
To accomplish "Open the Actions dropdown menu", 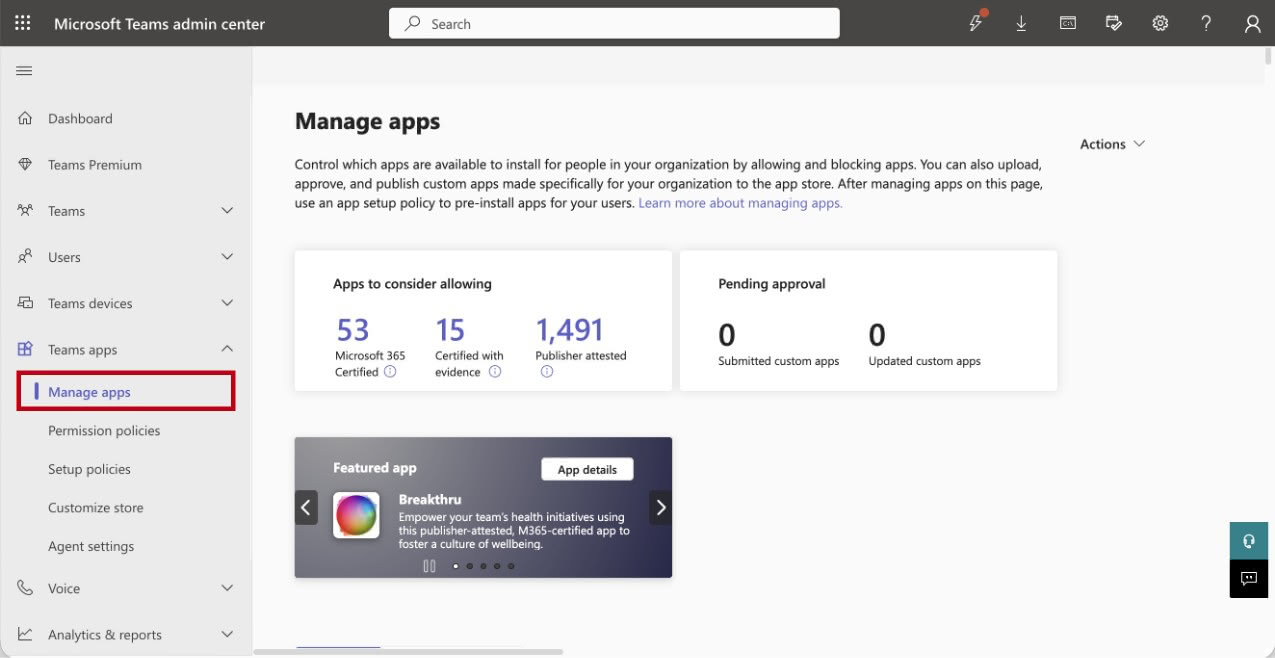I will coord(1112,144).
